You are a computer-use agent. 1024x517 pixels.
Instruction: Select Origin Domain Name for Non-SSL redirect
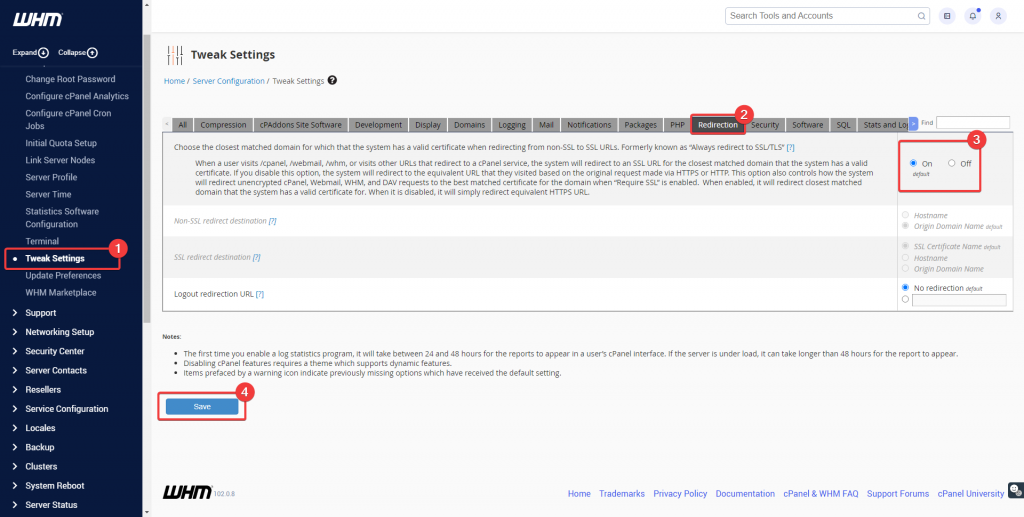[x=905, y=226]
